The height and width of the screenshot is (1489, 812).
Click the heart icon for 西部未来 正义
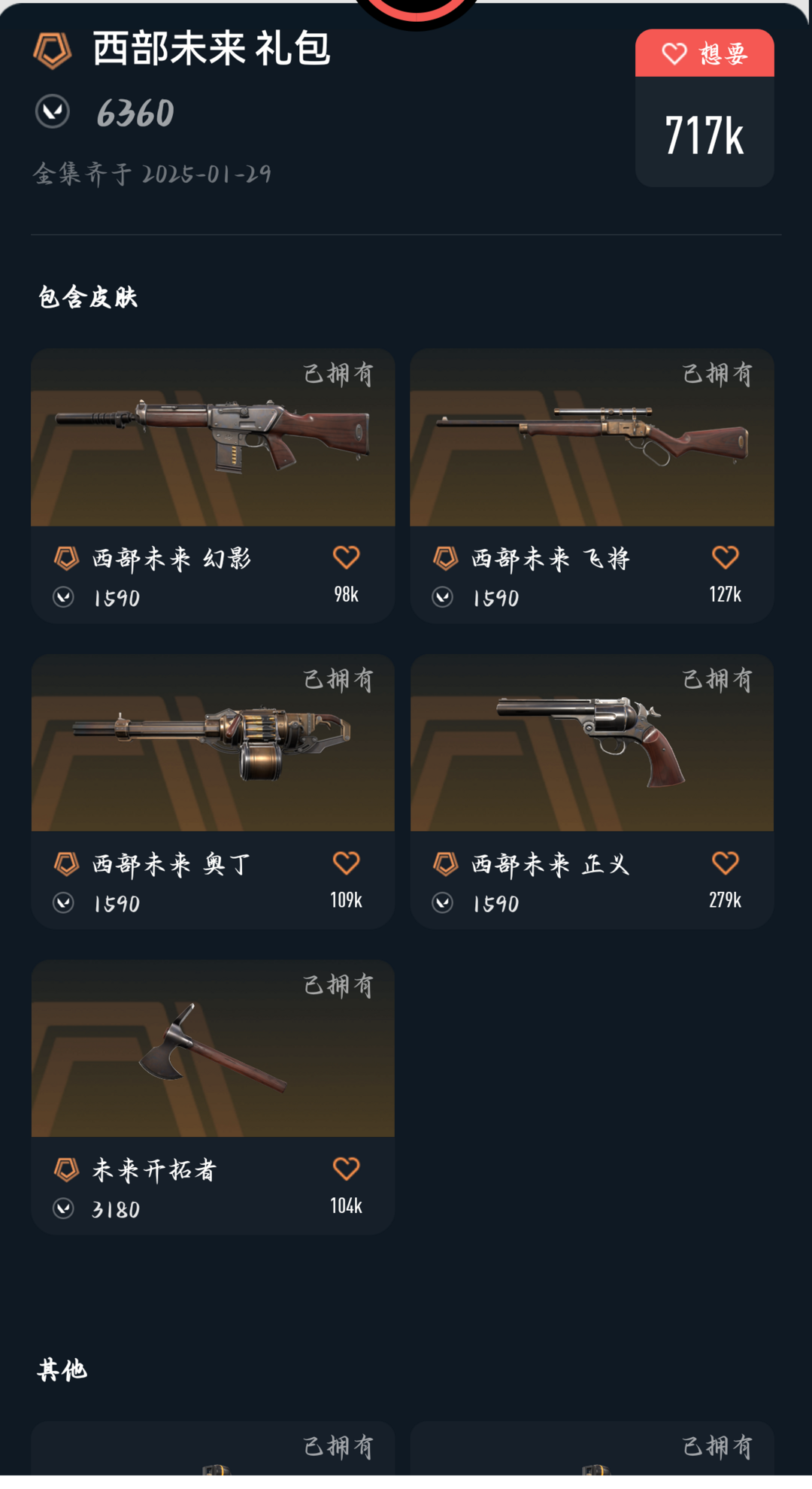725,863
